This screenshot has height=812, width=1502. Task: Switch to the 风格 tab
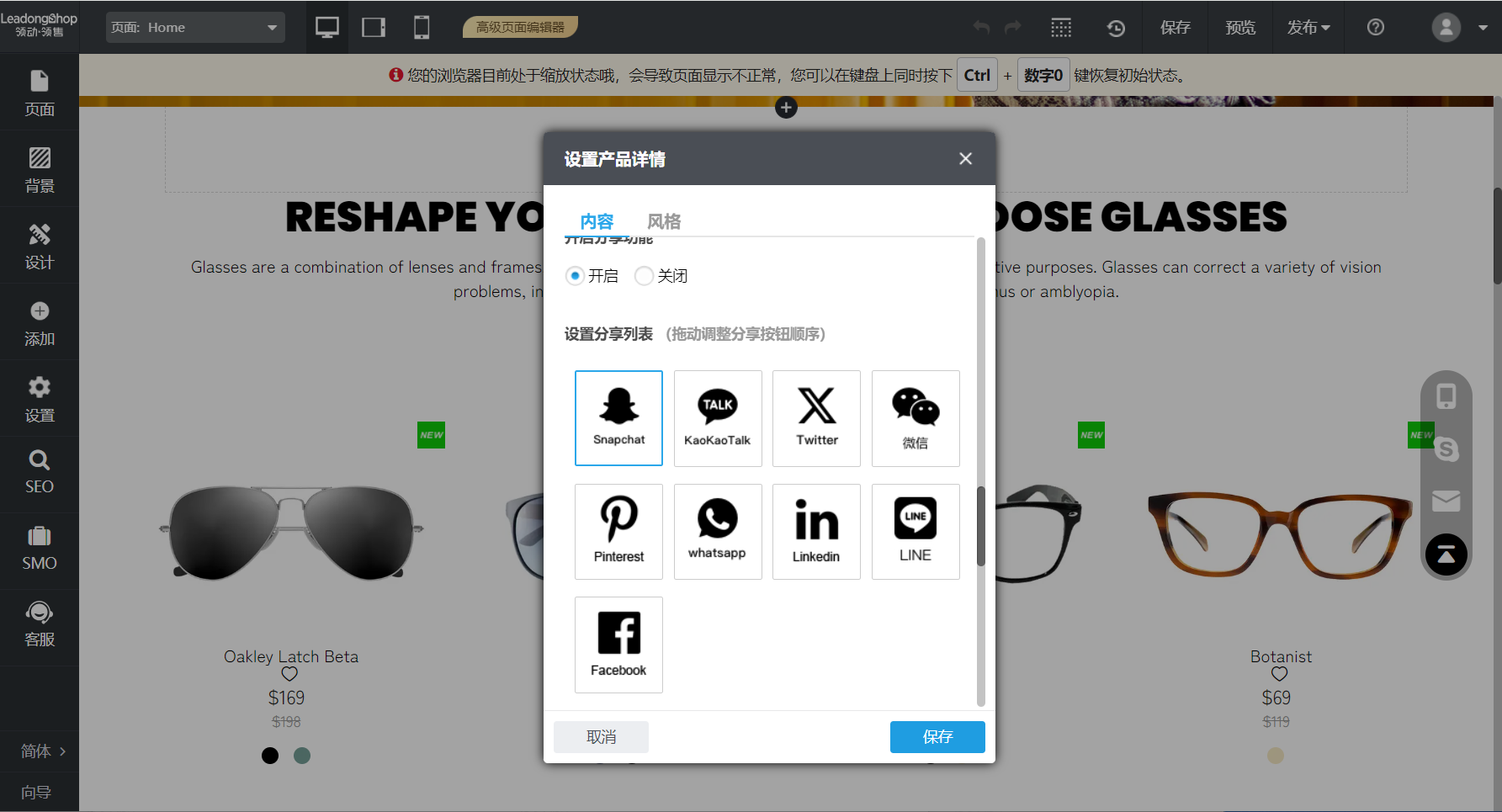tap(664, 220)
